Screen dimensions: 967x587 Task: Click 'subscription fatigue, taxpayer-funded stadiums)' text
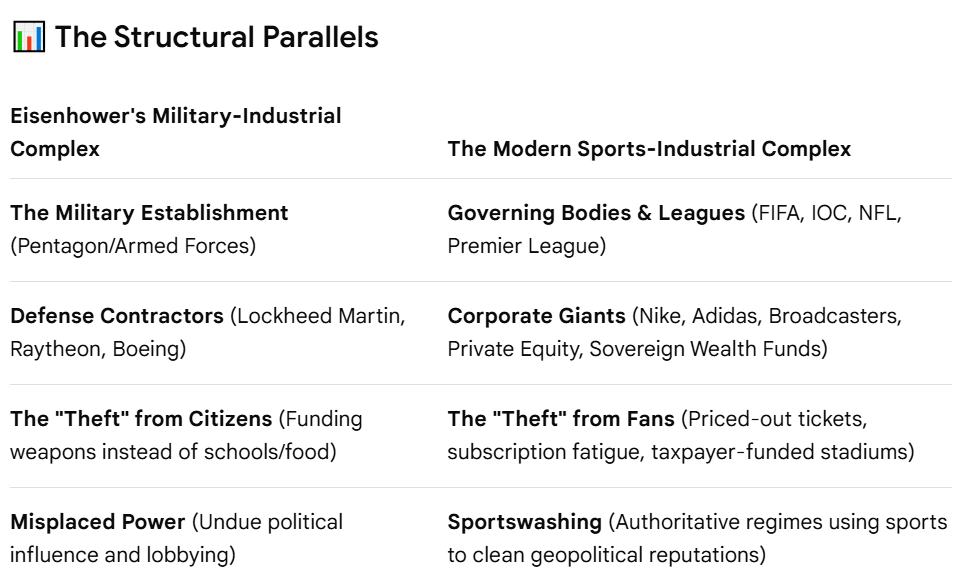[681, 452]
